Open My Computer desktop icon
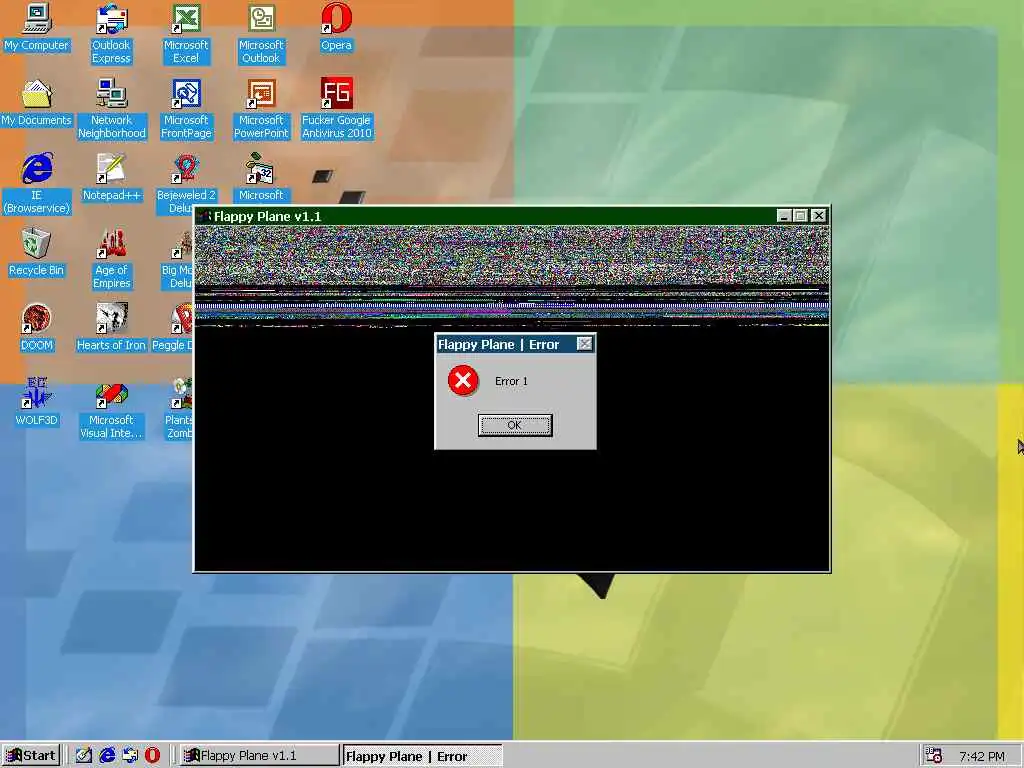Image resolution: width=1024 pixels, height=768 pixels. [37, 27]
